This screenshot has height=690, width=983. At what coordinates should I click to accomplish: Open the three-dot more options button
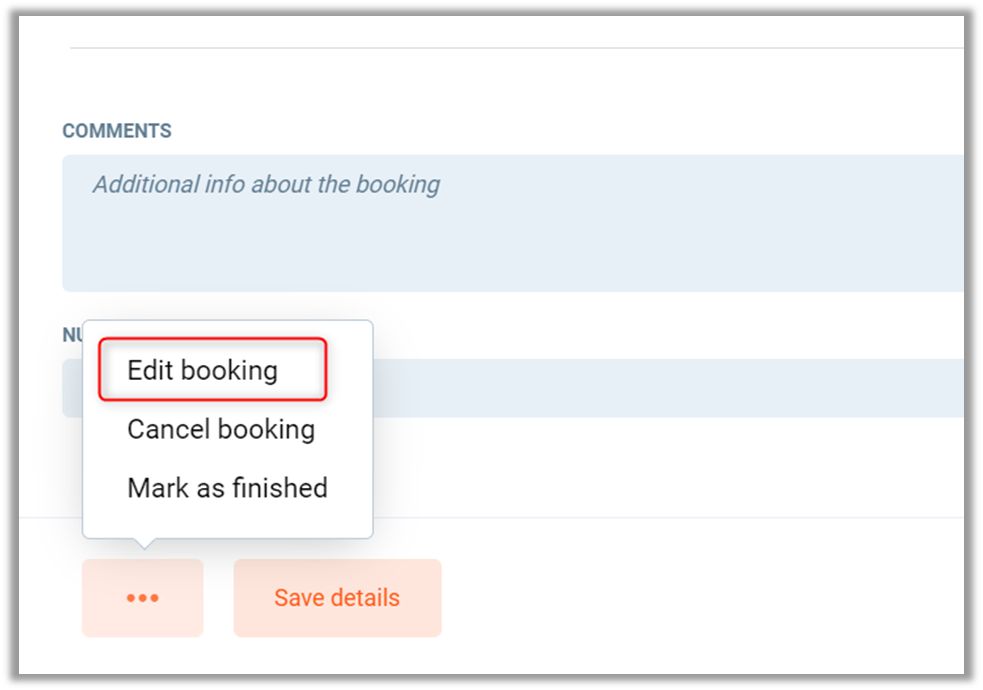pyautogui.click(x=142, y=598)
